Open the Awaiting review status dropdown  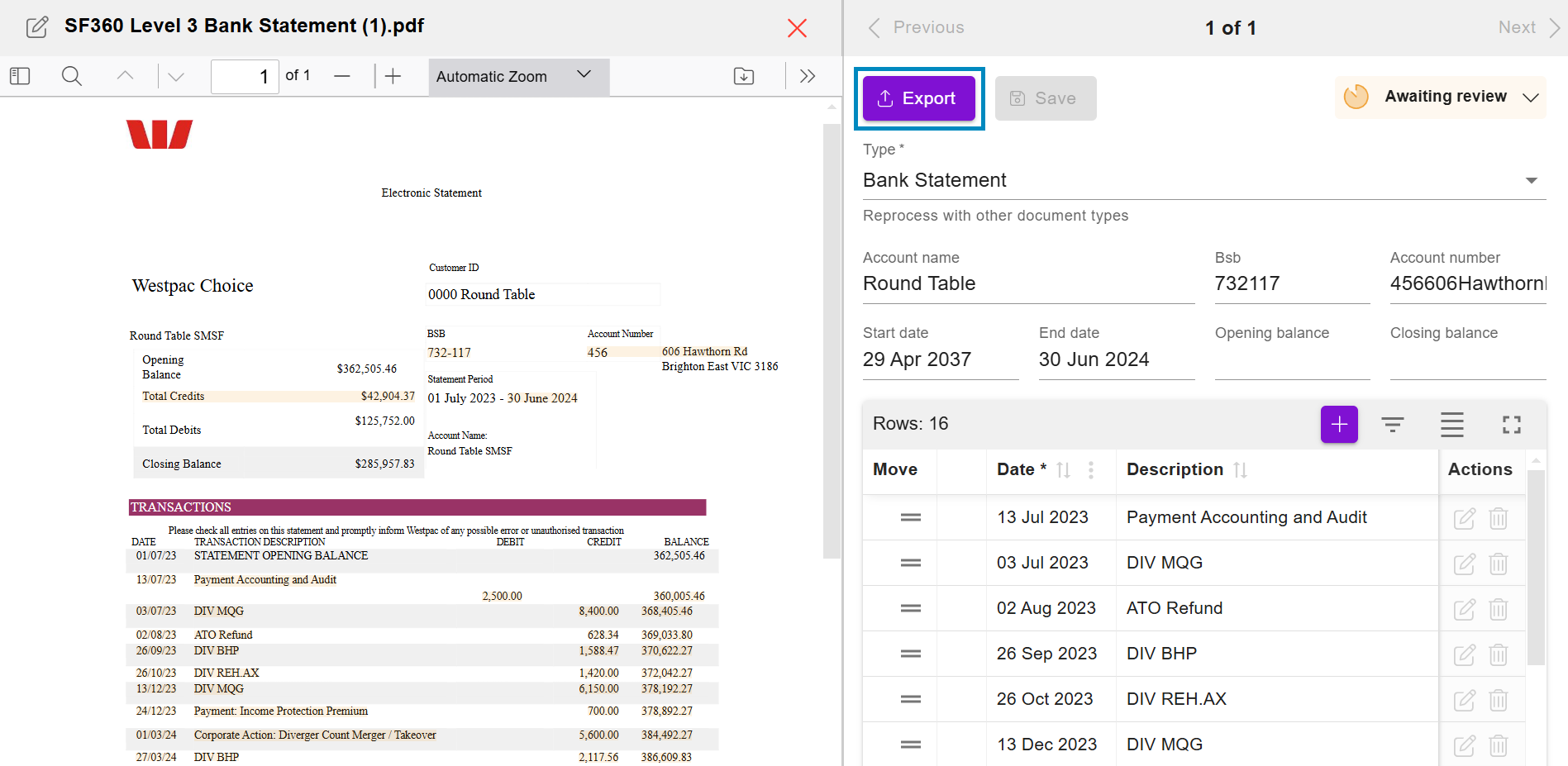point(1441,97)
